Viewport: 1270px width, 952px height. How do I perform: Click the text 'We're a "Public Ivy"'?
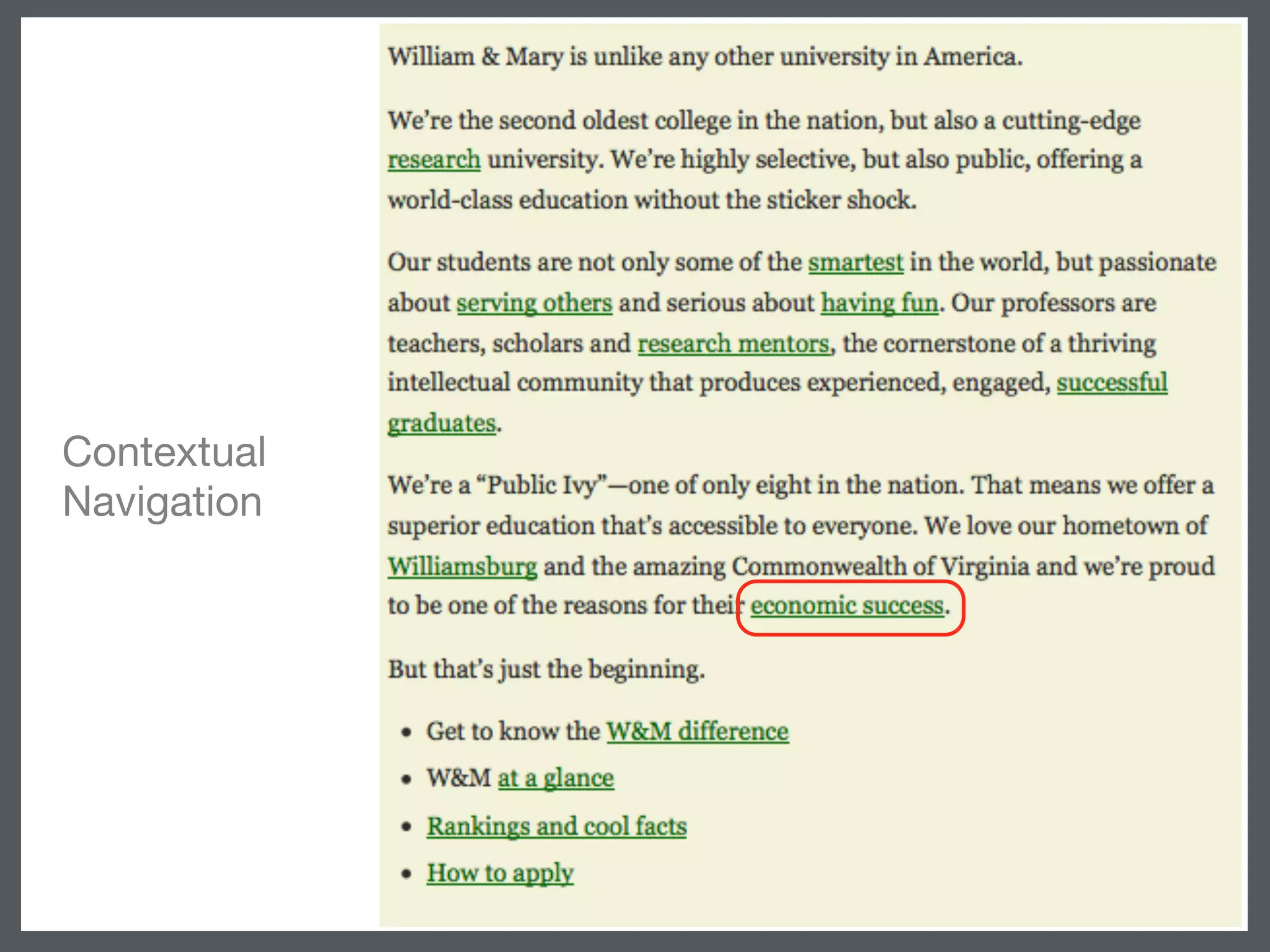[x=496, y=485]
